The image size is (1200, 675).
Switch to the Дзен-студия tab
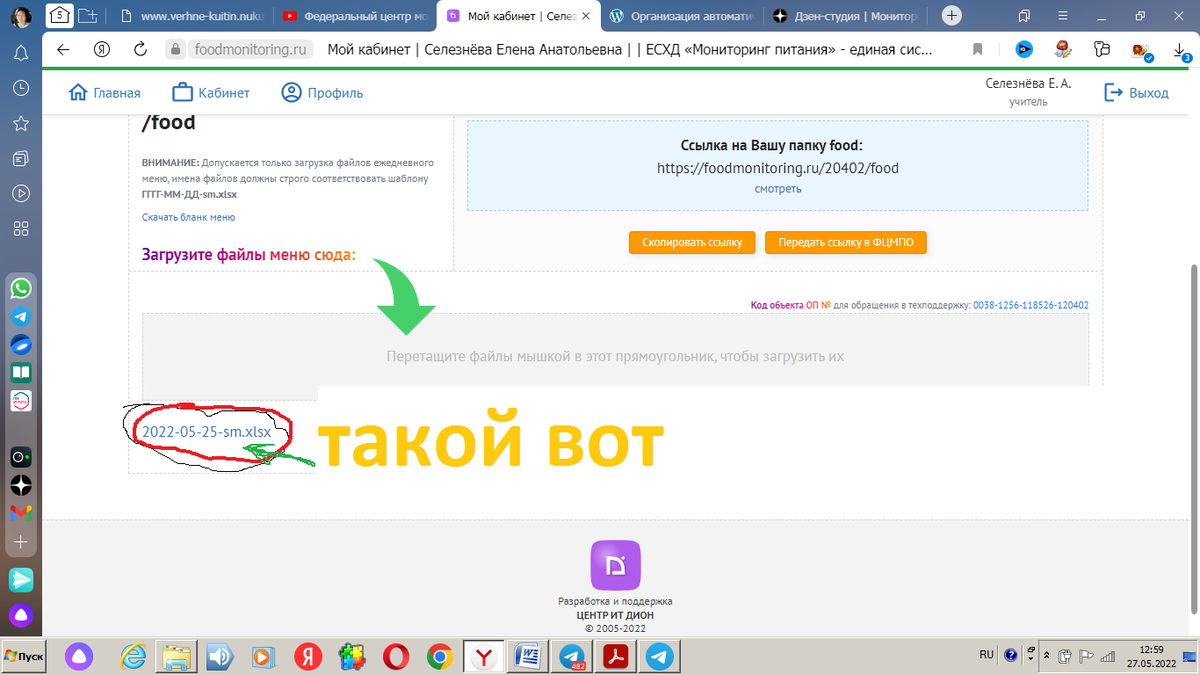[x=846, y=16]
